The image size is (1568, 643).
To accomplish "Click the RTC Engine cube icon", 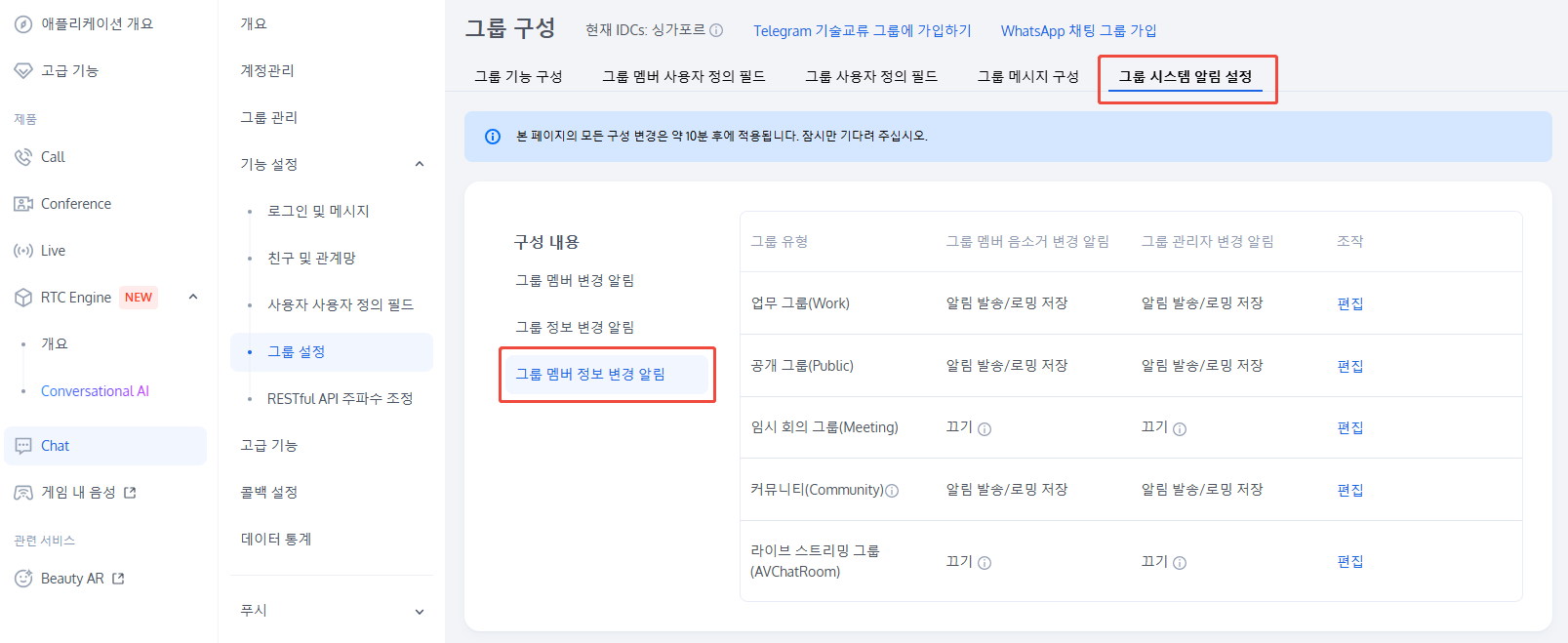I will pos(23,298).
